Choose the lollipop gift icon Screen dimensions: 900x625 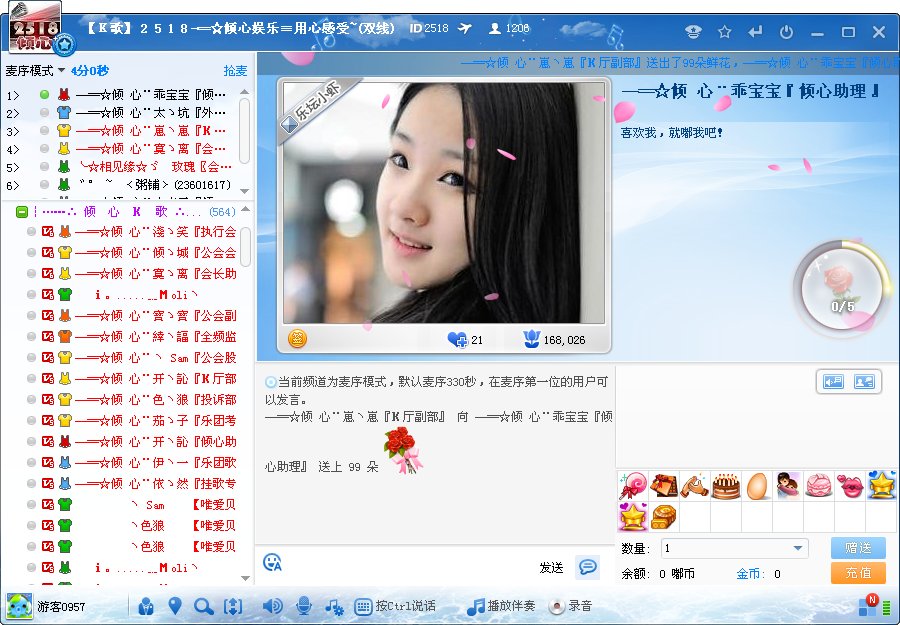[x=632, y=486]
